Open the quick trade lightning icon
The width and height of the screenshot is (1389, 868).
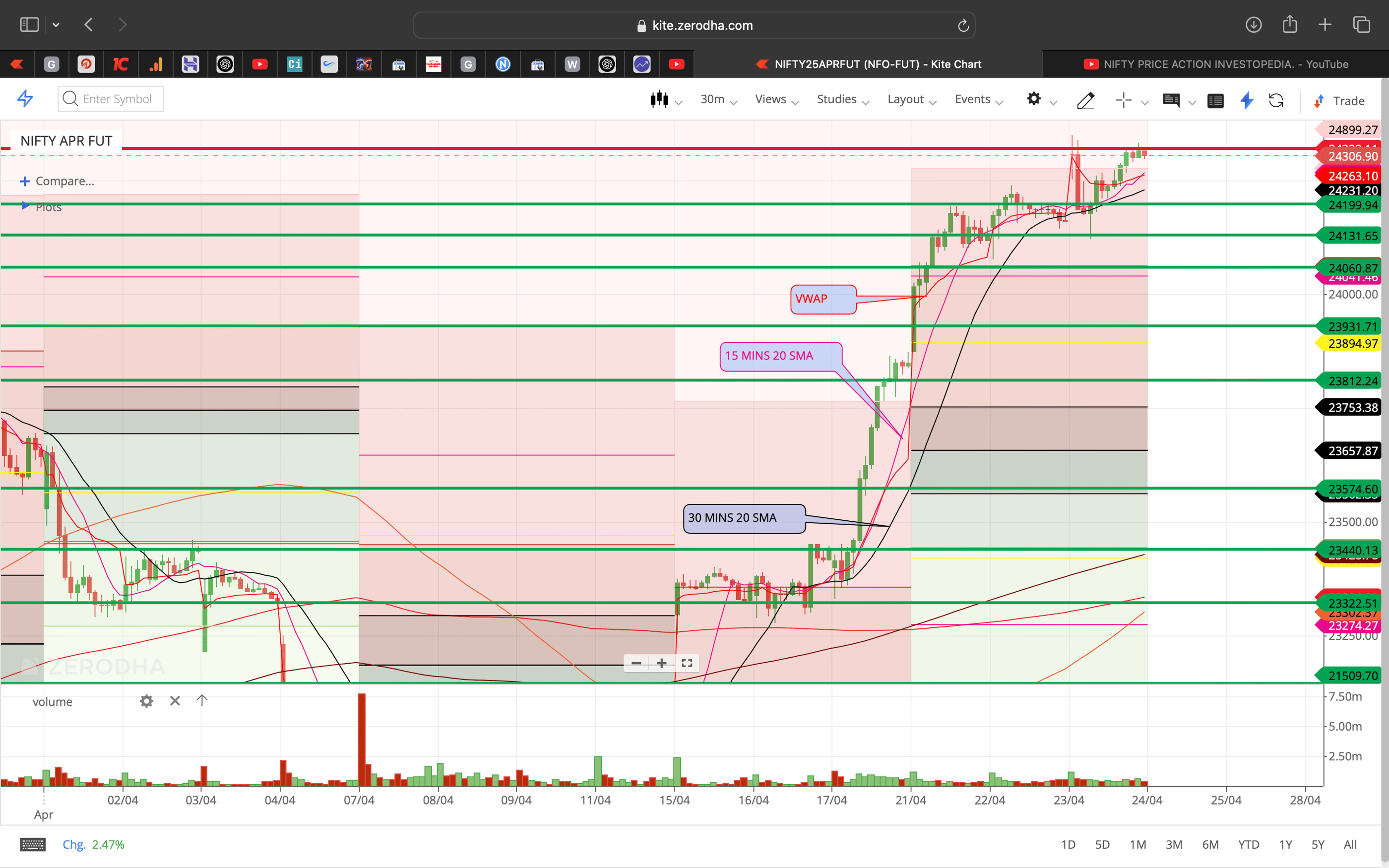tap(1247, 101)
